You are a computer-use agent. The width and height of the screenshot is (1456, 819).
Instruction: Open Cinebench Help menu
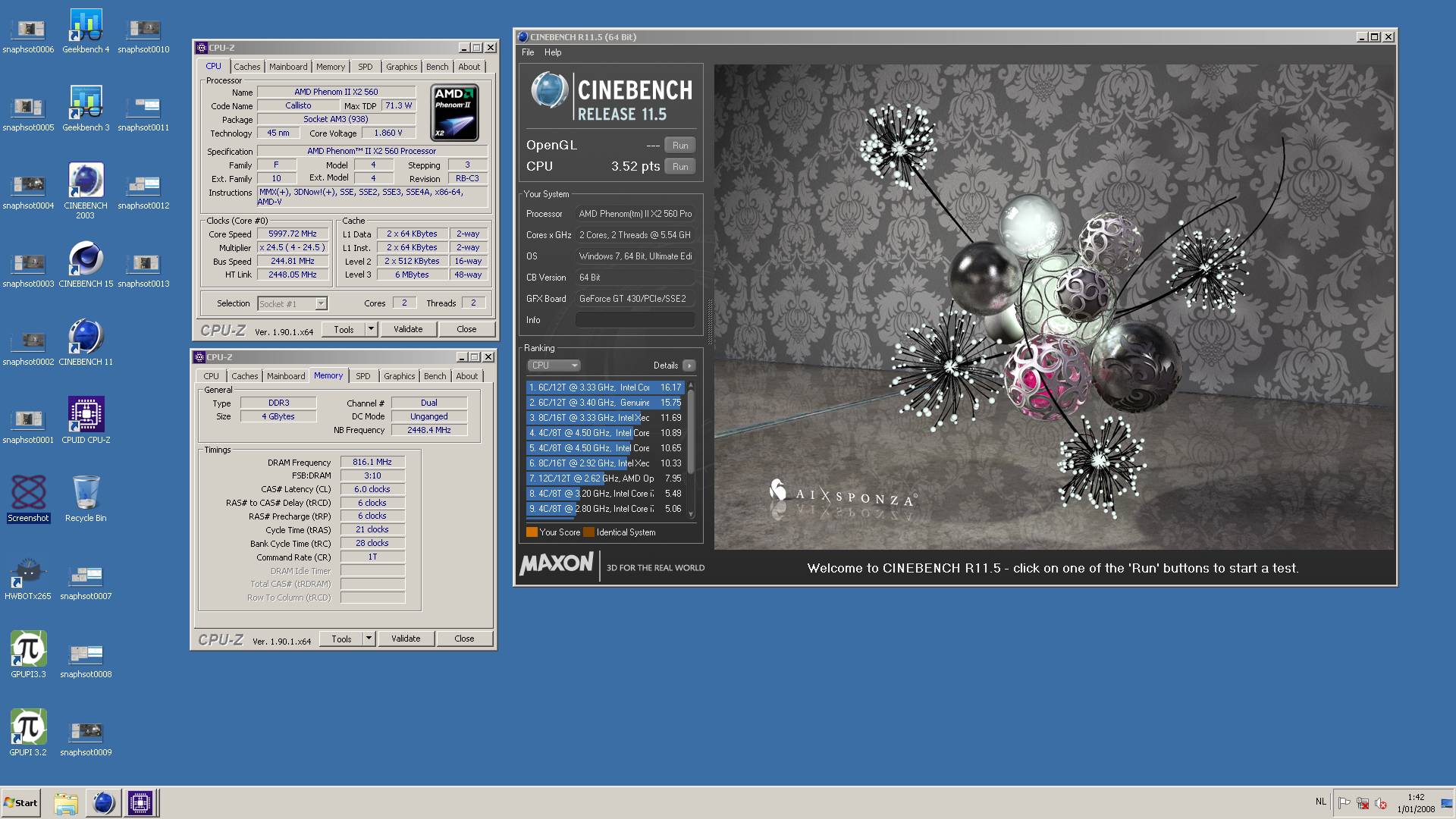(x=553, y=52)
